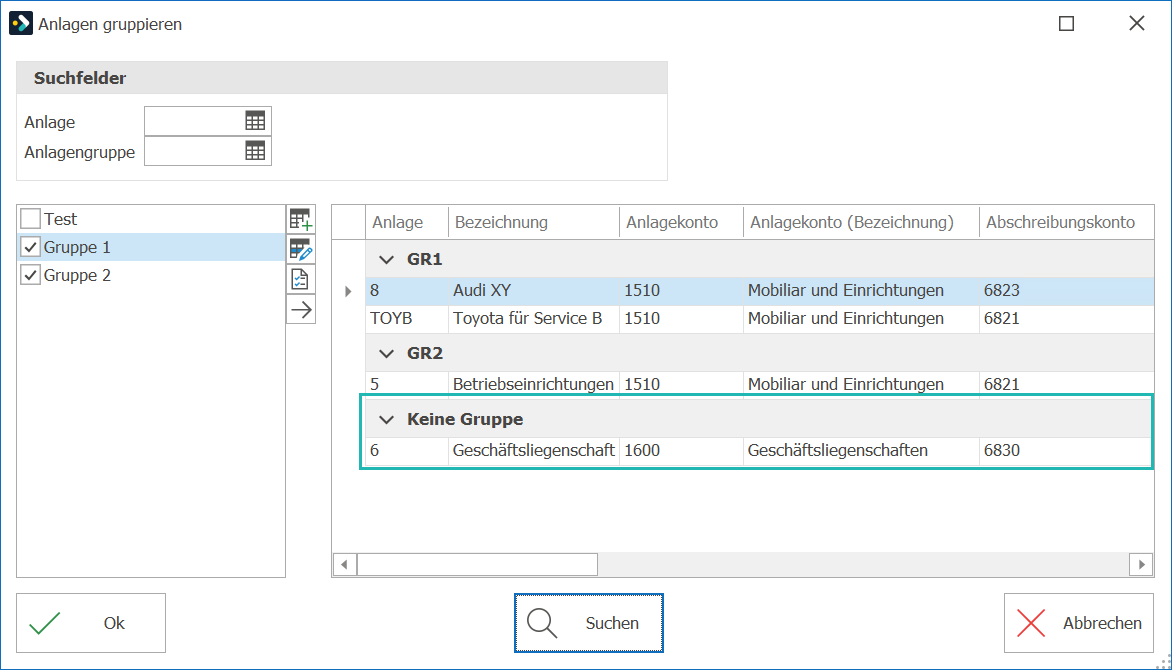Sort by the Anlage column header
The height and width of the screenshot is (670, 1172).
tap(407, 222)
